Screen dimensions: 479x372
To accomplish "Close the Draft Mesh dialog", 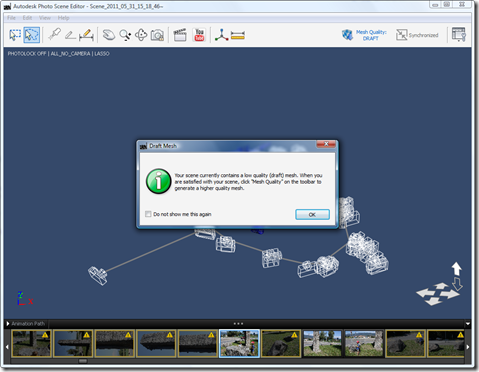I will click(326, 144).
